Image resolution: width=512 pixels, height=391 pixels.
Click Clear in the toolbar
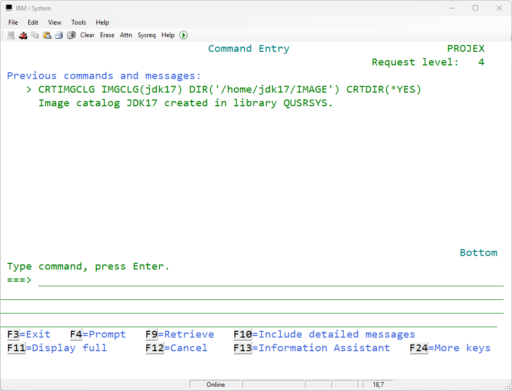coord(87,35)
